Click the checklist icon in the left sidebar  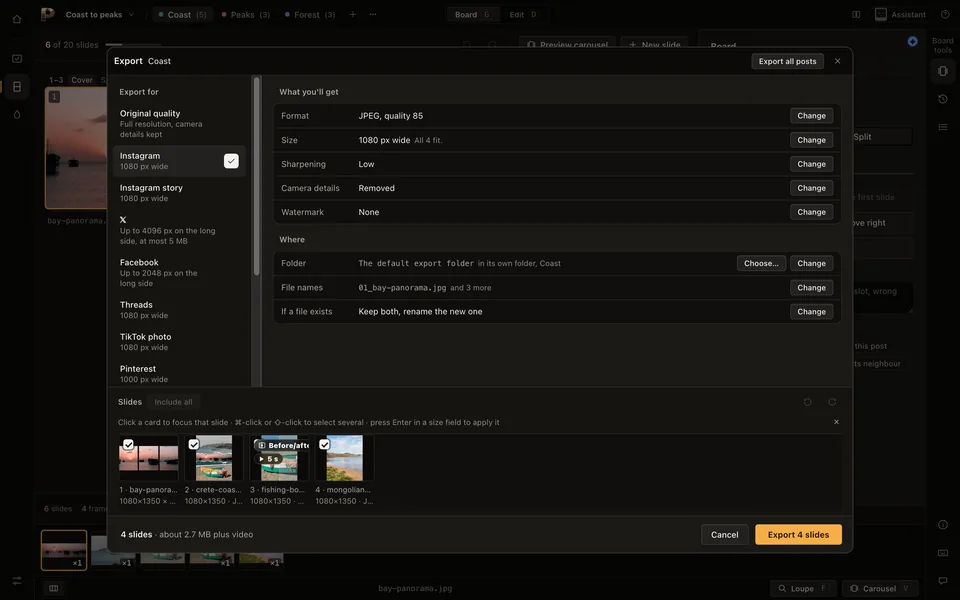[x=17, y=59]
